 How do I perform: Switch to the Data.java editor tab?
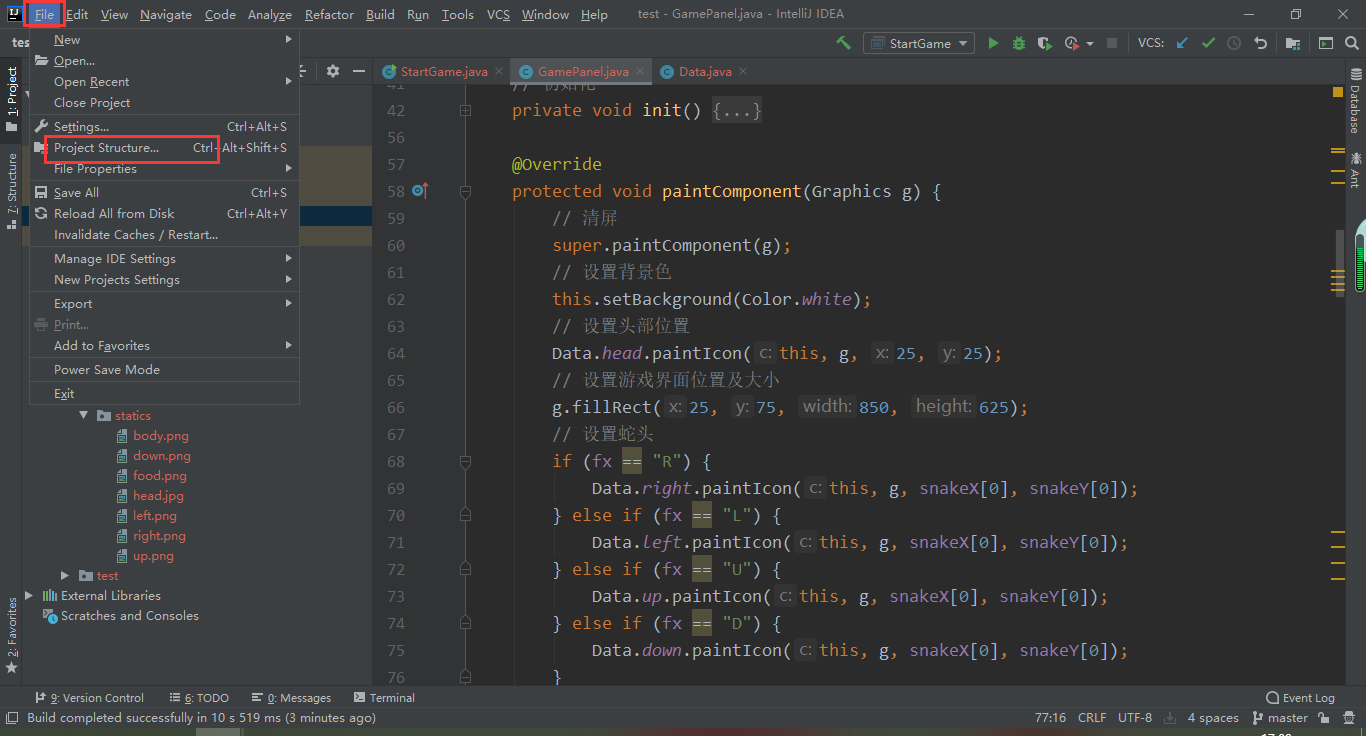pos(704,72)
